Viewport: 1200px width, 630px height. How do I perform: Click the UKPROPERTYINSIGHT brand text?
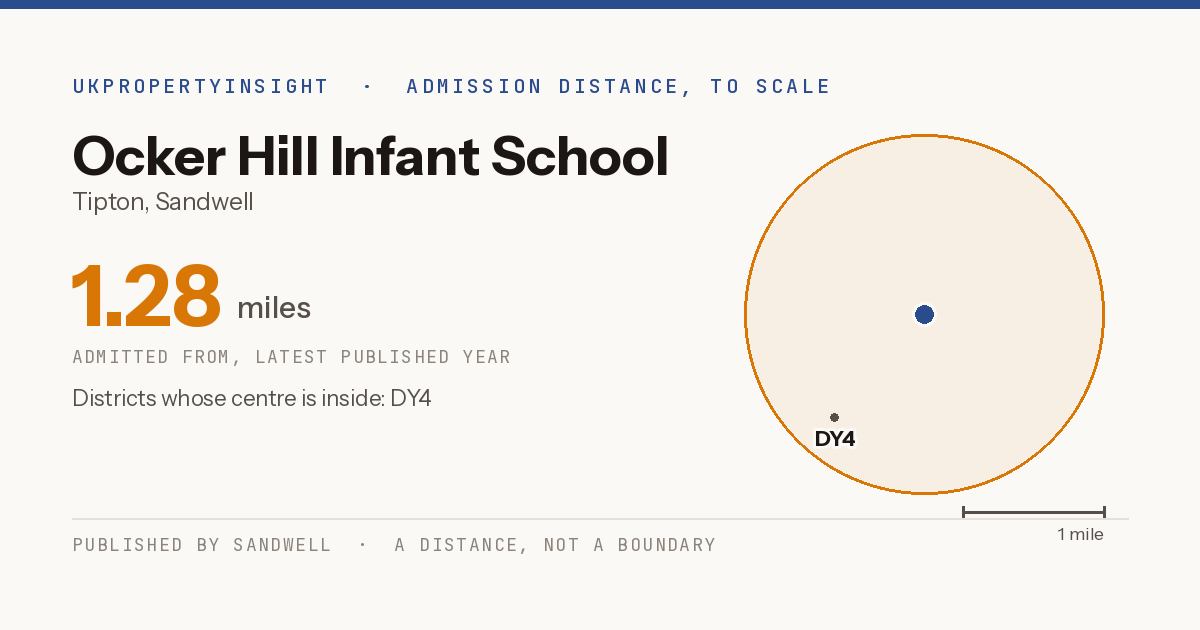click(200, 87)
